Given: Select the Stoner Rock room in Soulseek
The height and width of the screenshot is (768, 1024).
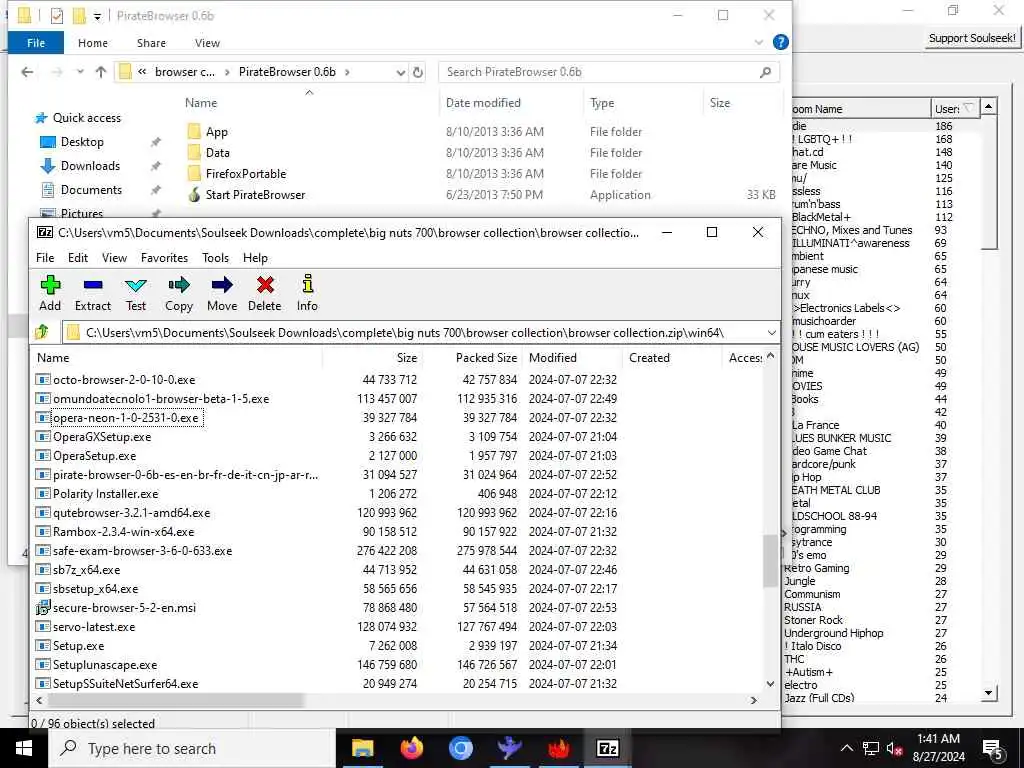Looking at the screenshot, I should click(813, 620).
